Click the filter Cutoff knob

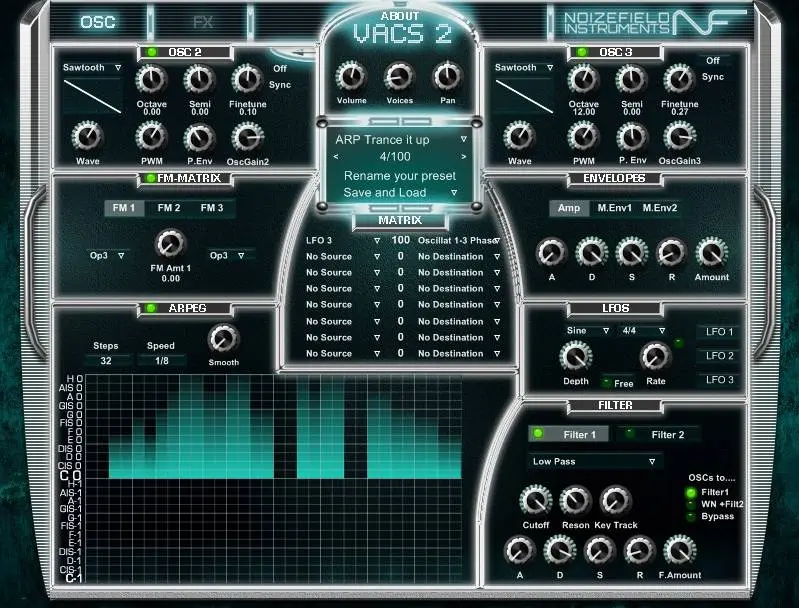pyautogui.click(x=536, y=501)
